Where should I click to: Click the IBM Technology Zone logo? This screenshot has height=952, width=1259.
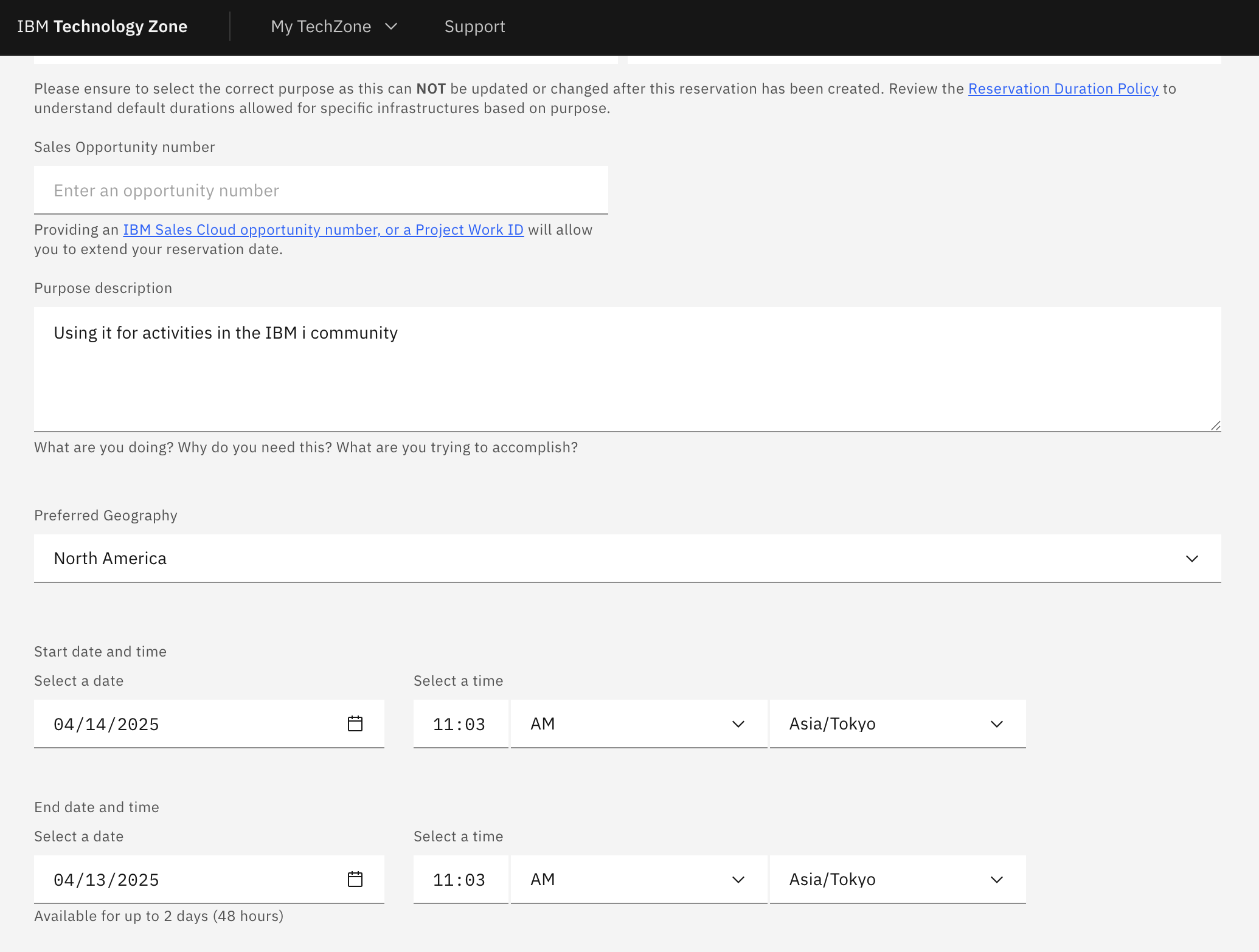tap(102, 26)
